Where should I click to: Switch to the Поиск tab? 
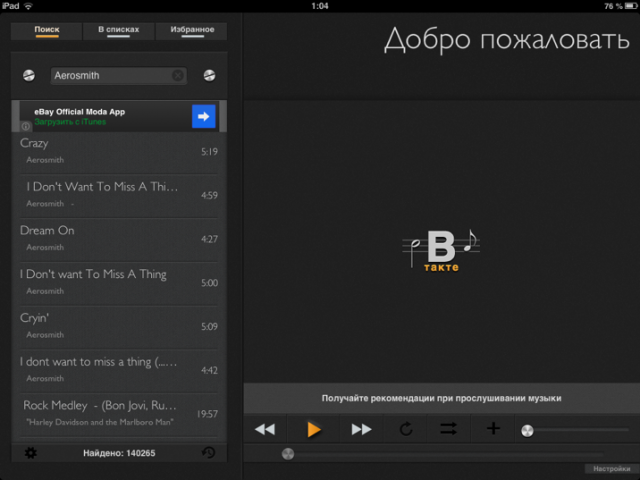[47, 31]
